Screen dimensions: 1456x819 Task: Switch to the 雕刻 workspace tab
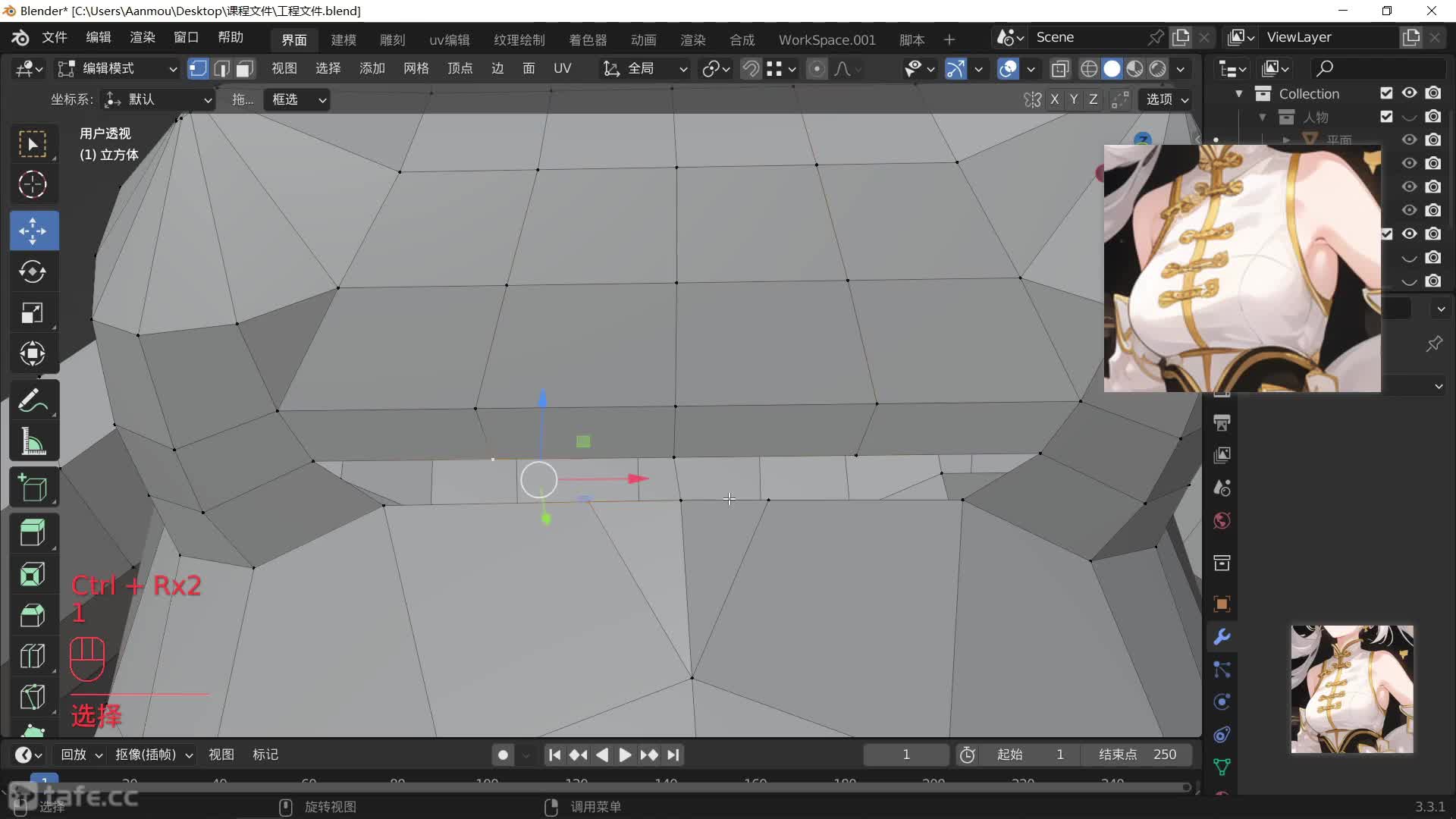(x=393, y=39)
